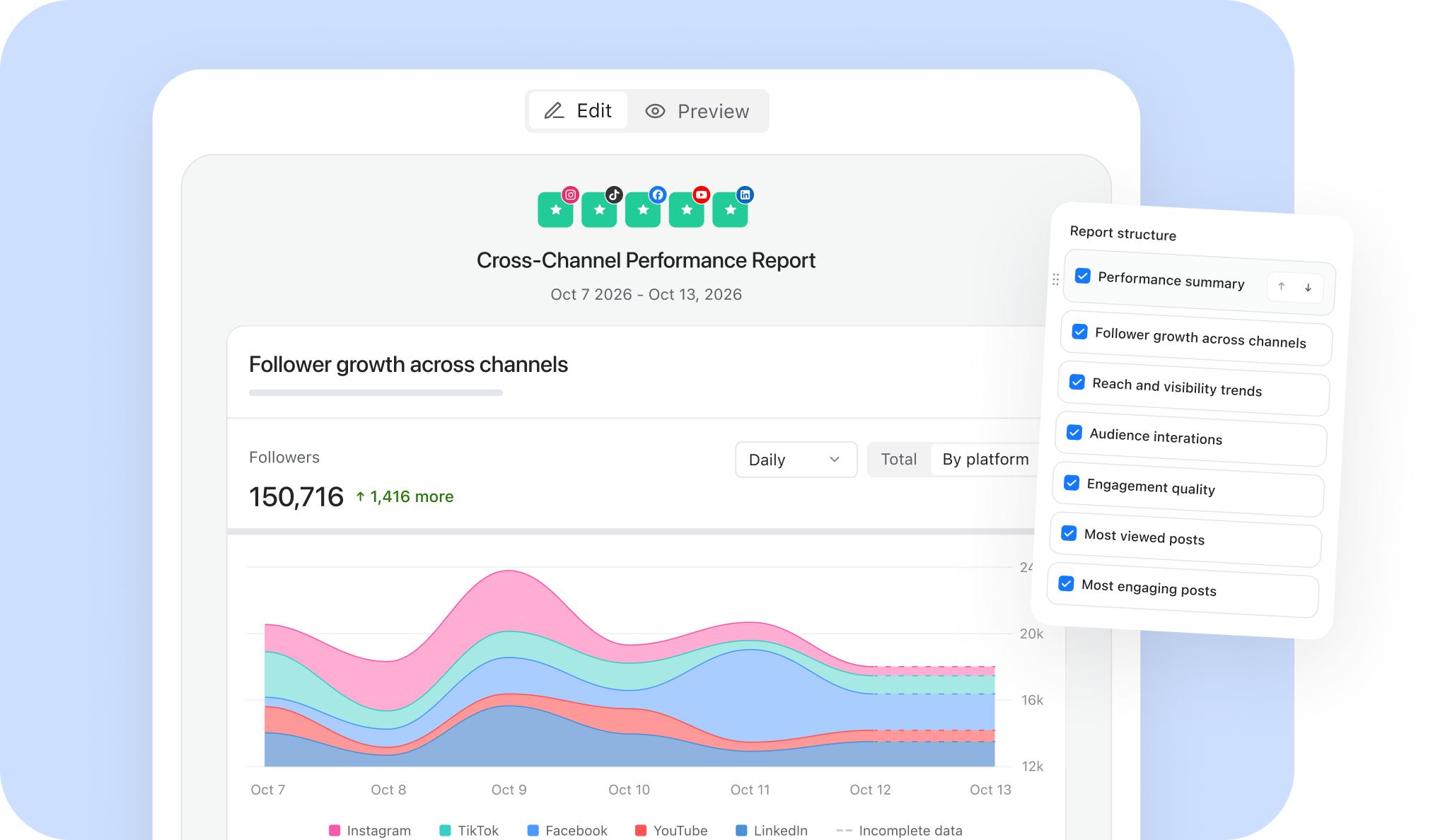This screenshot has width=1450, height=840.
Task: Click the YouTube legend color swatch
Action: [x=641, y=830]
